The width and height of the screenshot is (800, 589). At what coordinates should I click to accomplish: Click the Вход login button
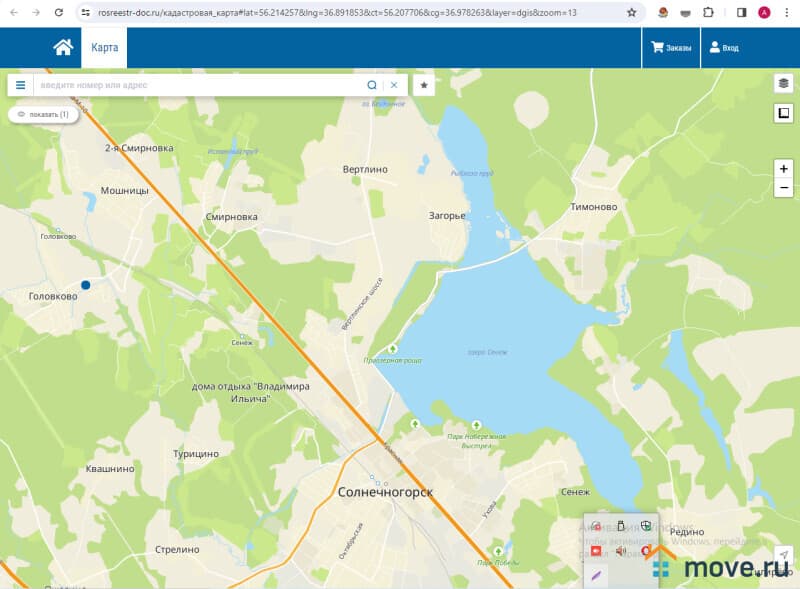(x=723, y=48)
